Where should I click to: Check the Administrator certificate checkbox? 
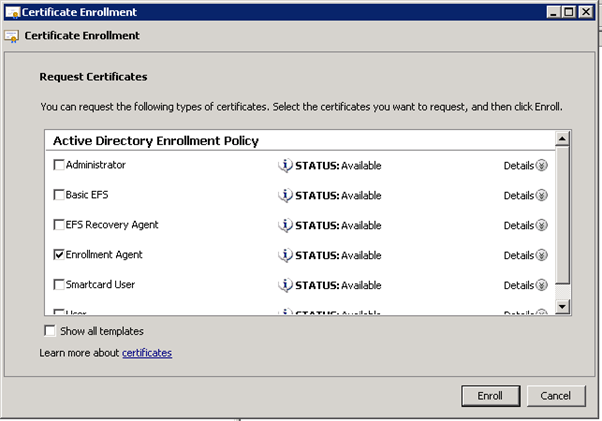pyautogui.click(x=59, y=165)
